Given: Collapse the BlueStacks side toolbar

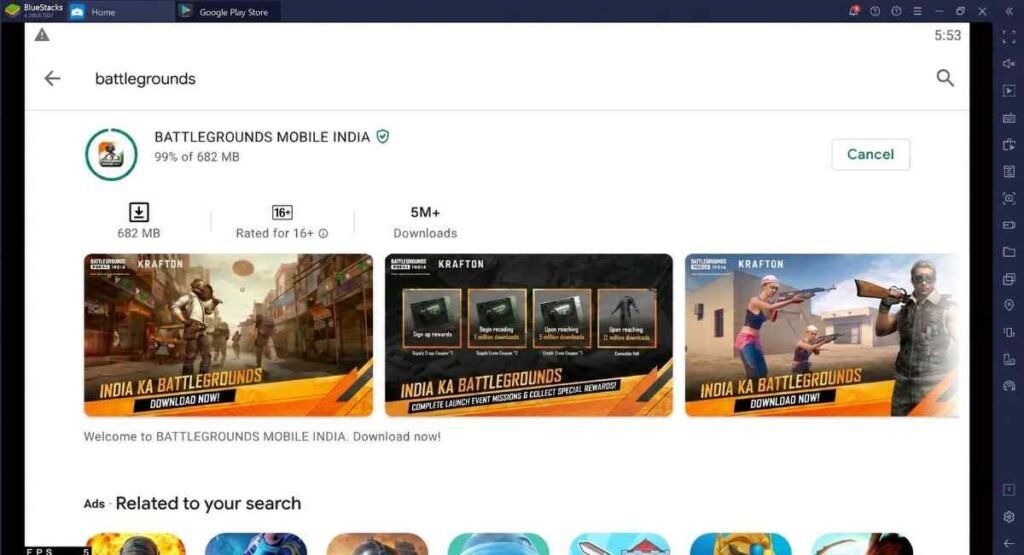Looking at the screenshot, I should 1009,11.
